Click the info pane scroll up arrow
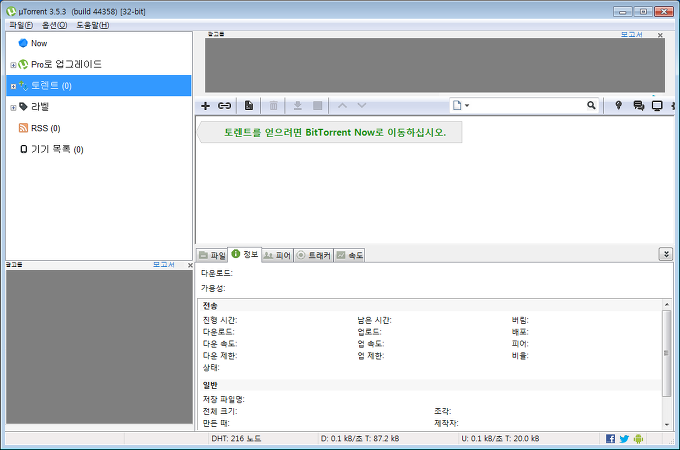This screenshot has width=680, height=450. pyautogui.click(x=666, y=305)
